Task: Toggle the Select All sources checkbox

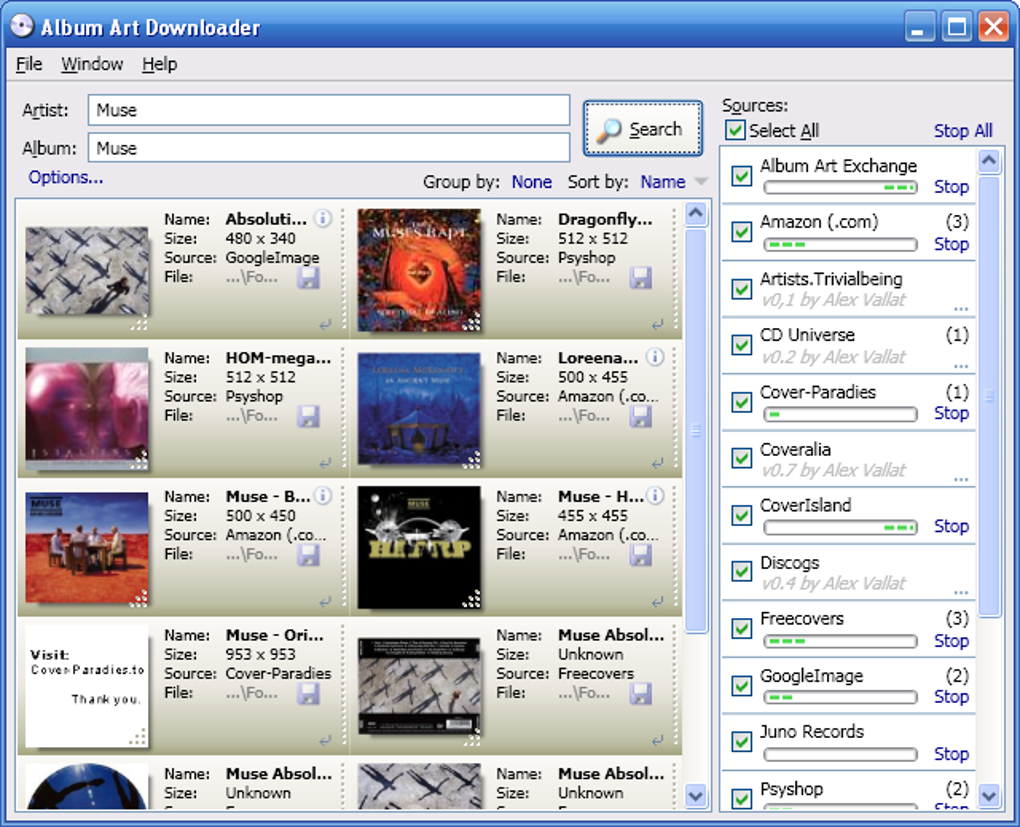Action: point(735,130)
